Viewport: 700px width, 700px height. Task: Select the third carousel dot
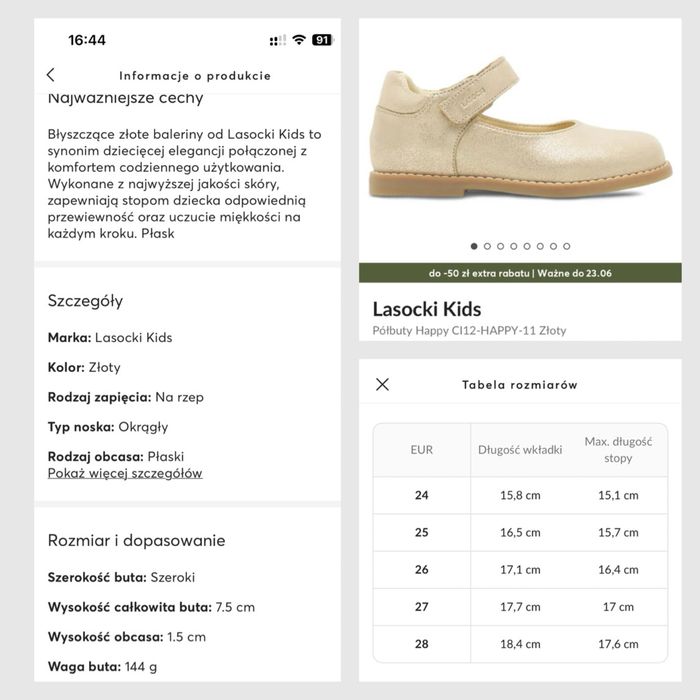click(500, 246)
